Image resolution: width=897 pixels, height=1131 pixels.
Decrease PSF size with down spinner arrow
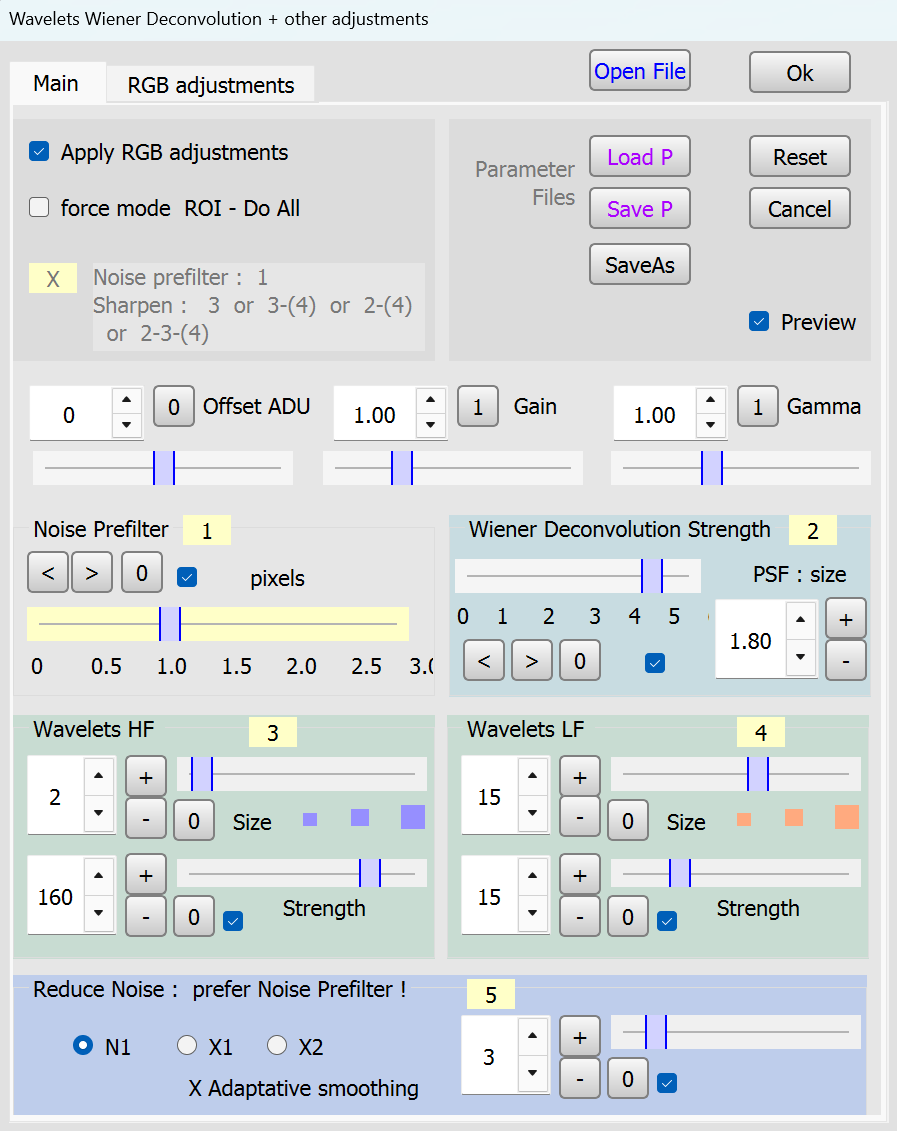pyautogui.click(x=800, y=657)
